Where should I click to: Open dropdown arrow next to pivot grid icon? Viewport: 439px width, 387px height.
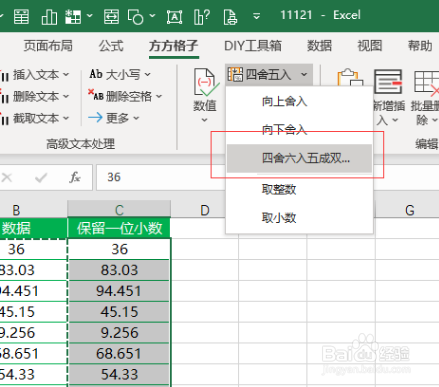[x=89, y=15]
